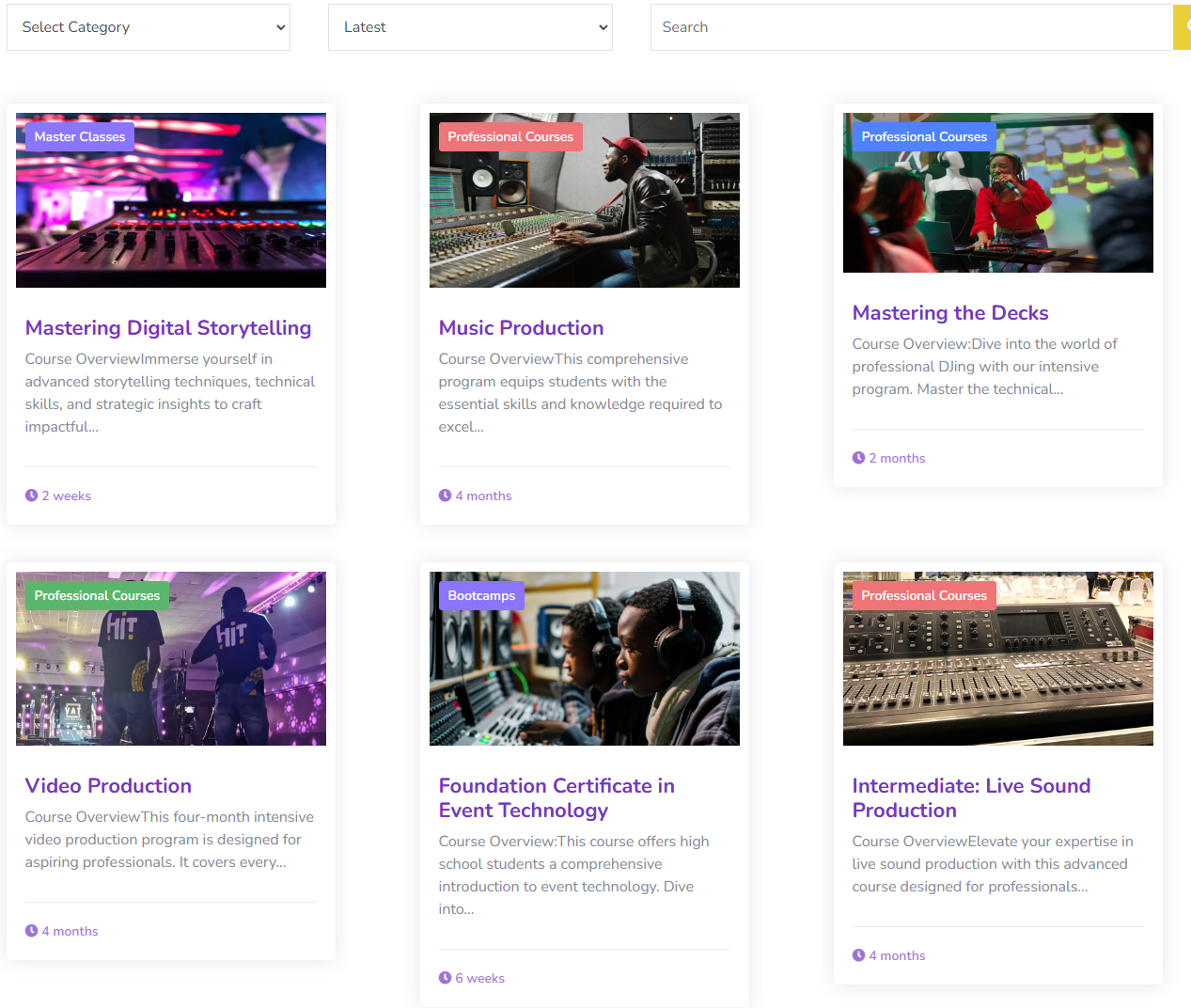Click clock icon beside 2 months duration
This screenshot has height=1008, width=1191.
pyautogui.click(x=858, y=458)
